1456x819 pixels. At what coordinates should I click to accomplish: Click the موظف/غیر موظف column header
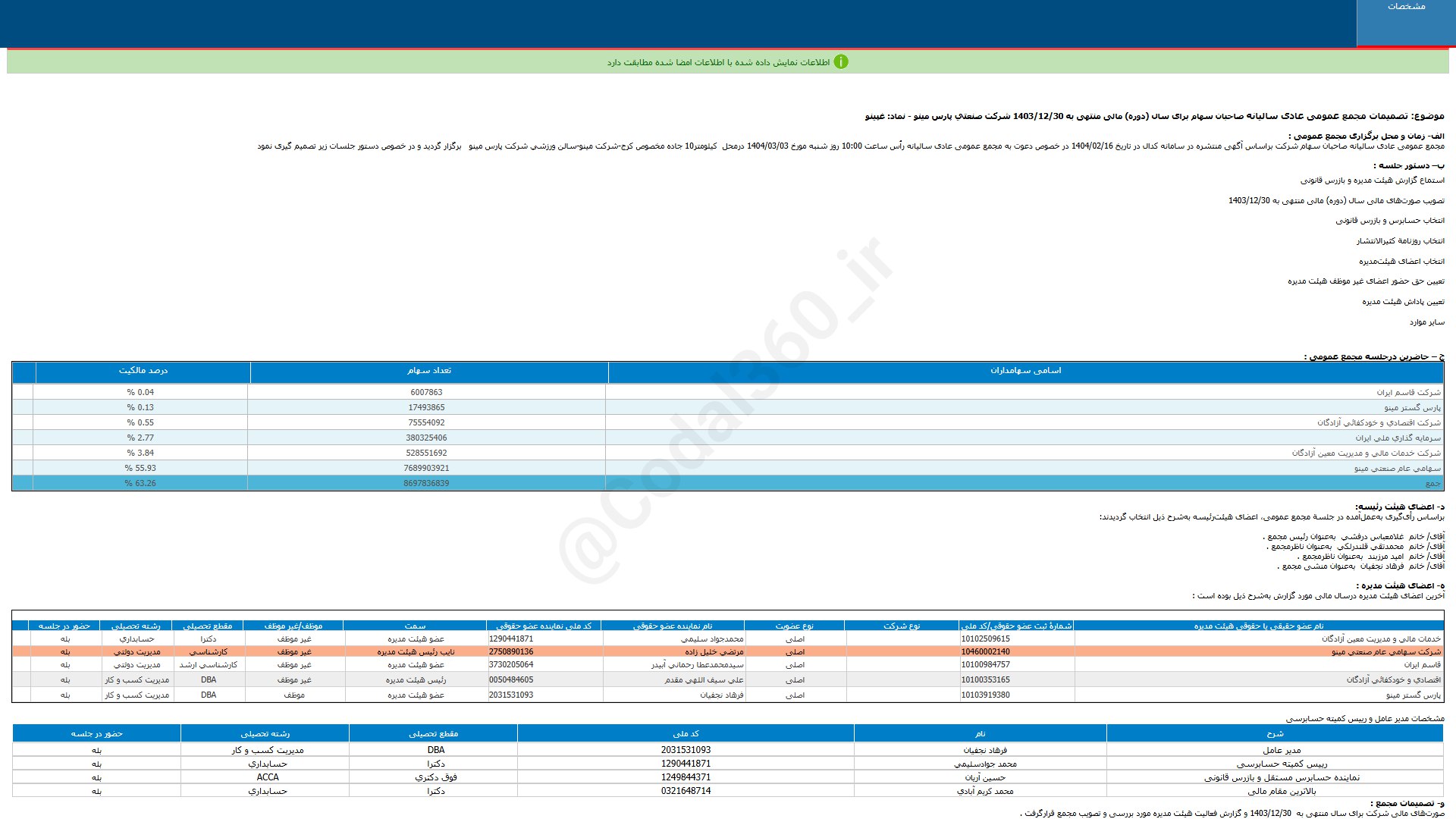(293, 626)
